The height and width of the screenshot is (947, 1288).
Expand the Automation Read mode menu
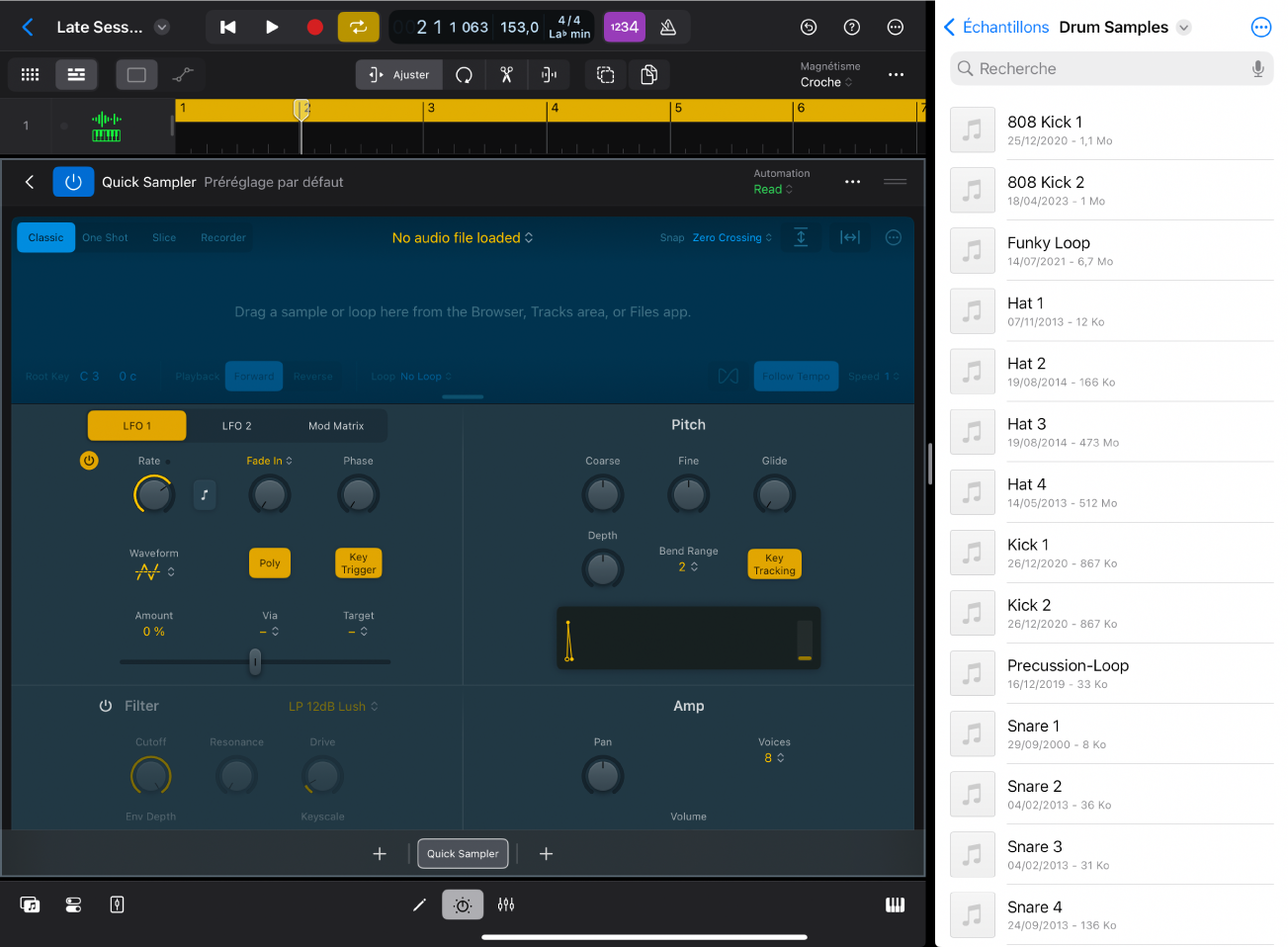(773, 190)
